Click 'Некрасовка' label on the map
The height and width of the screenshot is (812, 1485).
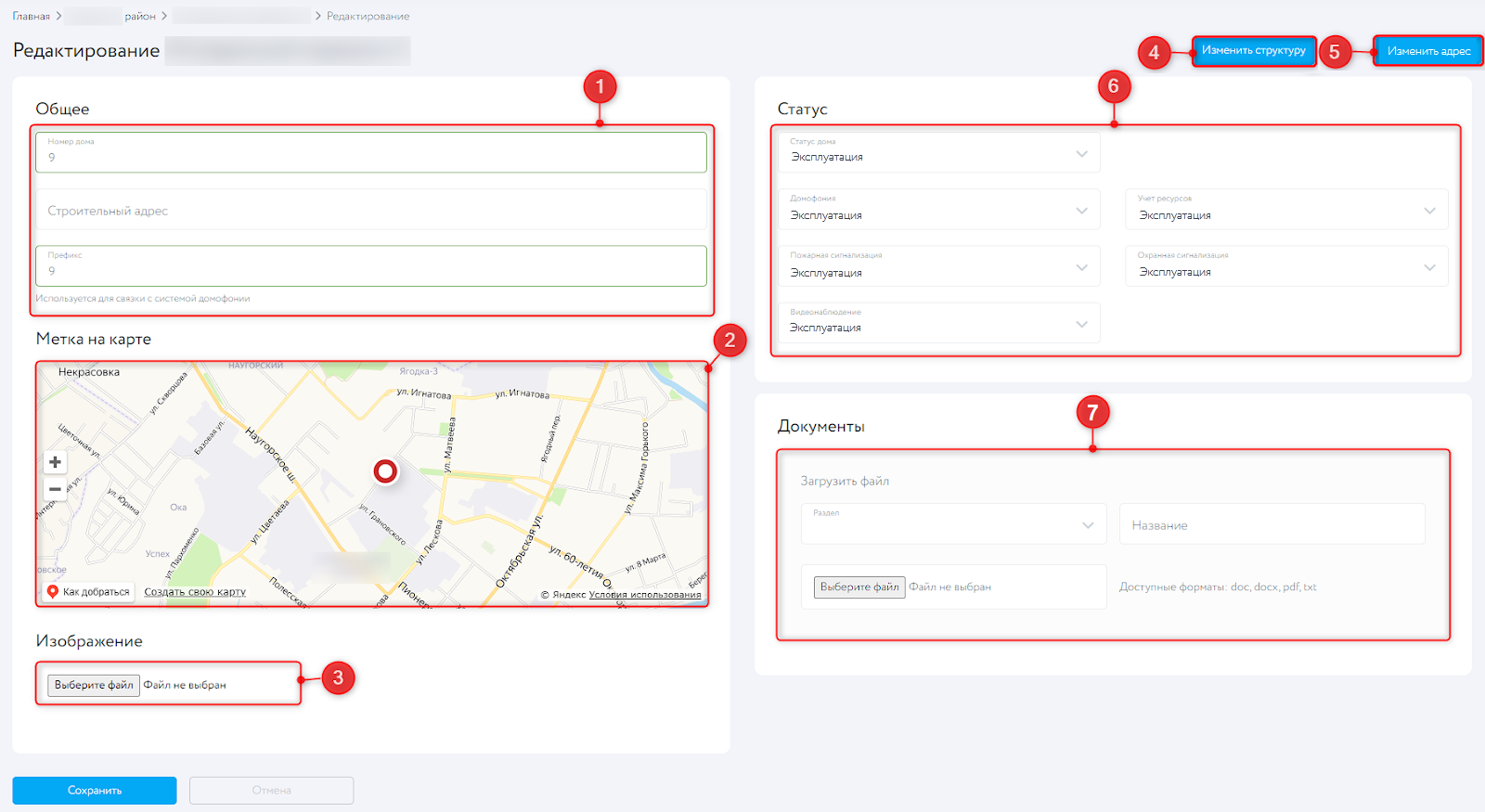pyautogui.click(x=89, y=372)
